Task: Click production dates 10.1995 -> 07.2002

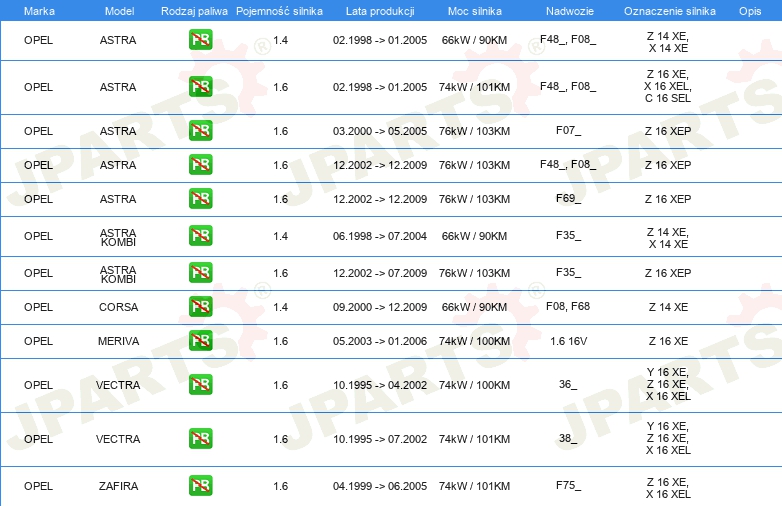Action: click(x=380, y=439)
